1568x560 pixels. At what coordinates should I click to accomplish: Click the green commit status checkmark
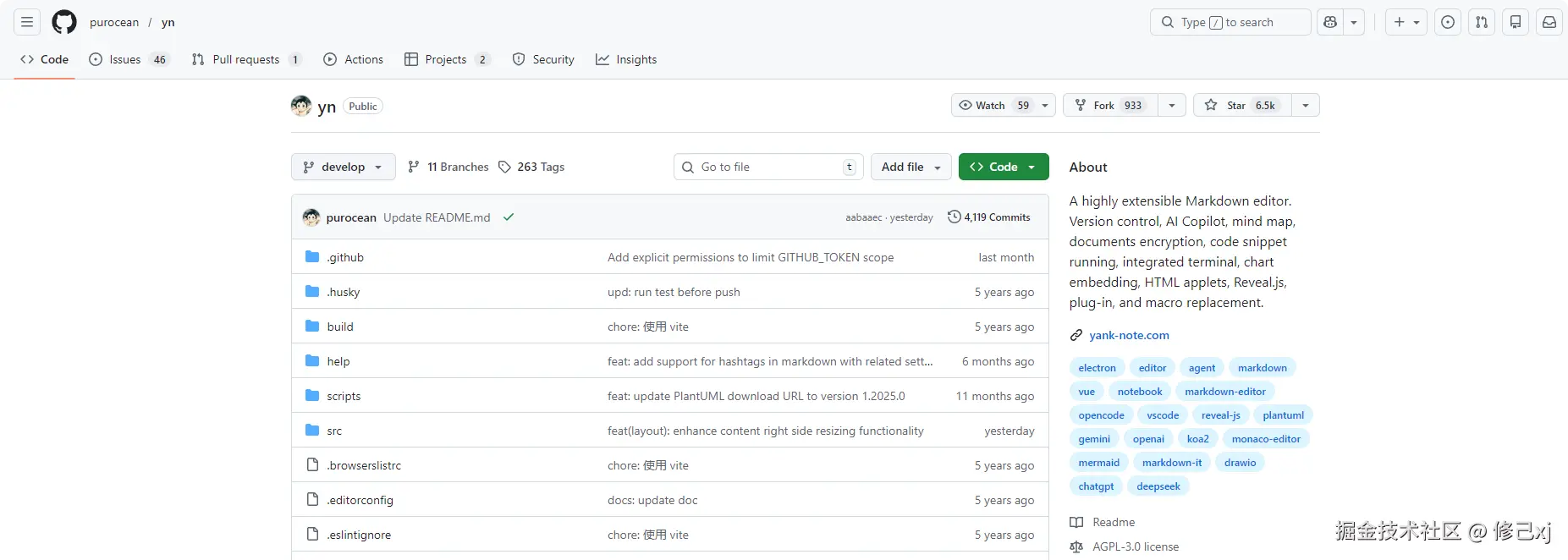point(509,217)
